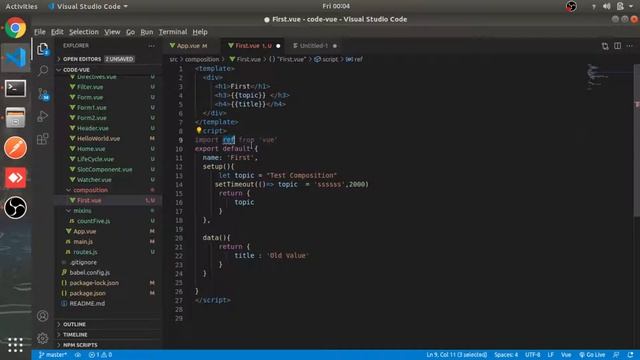This screenshot has height=360, width=640.
Task: Open the Explorer view in activity bar
Action: point(43,49)
